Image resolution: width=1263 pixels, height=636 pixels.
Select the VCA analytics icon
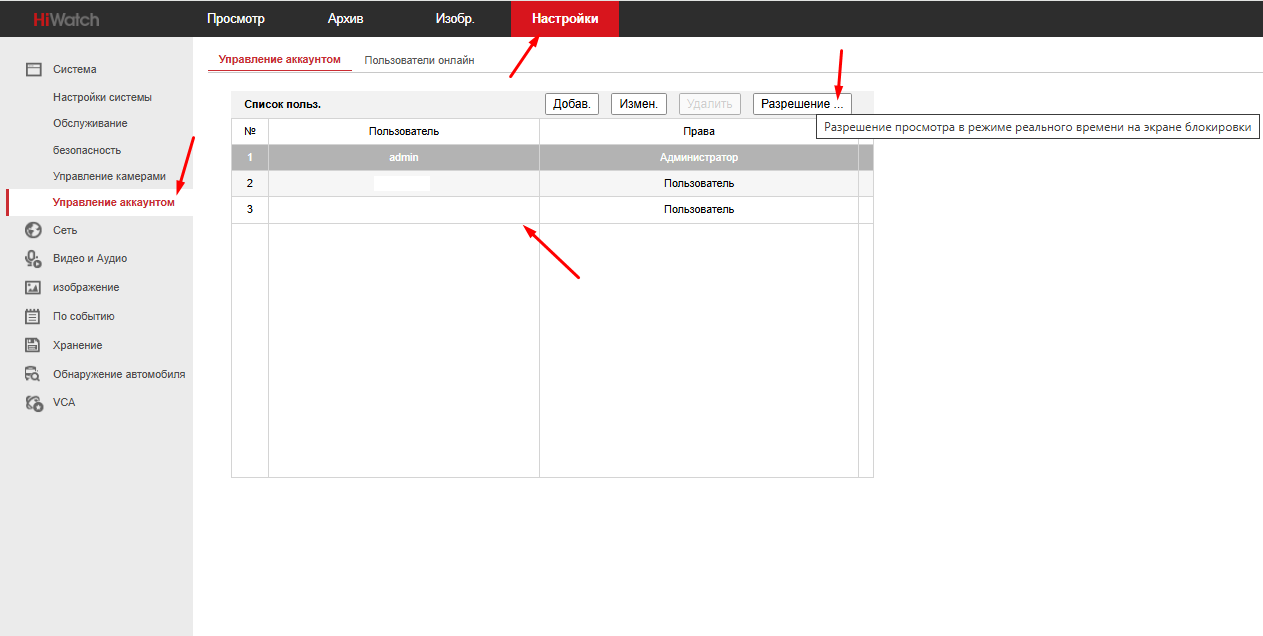click(33, 403)
